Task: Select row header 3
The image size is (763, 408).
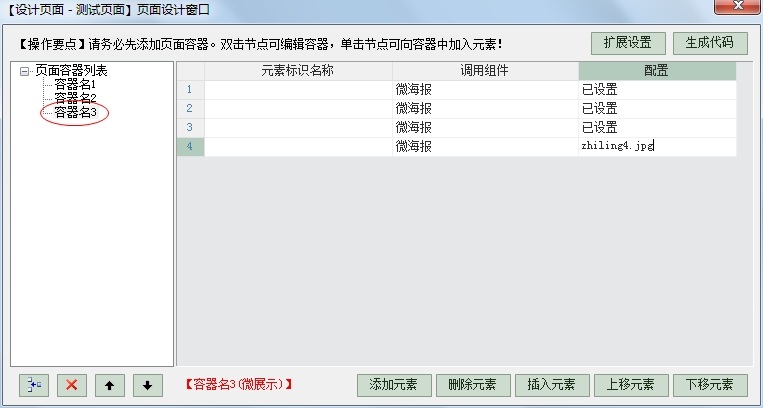Action: tap(190, 128)
